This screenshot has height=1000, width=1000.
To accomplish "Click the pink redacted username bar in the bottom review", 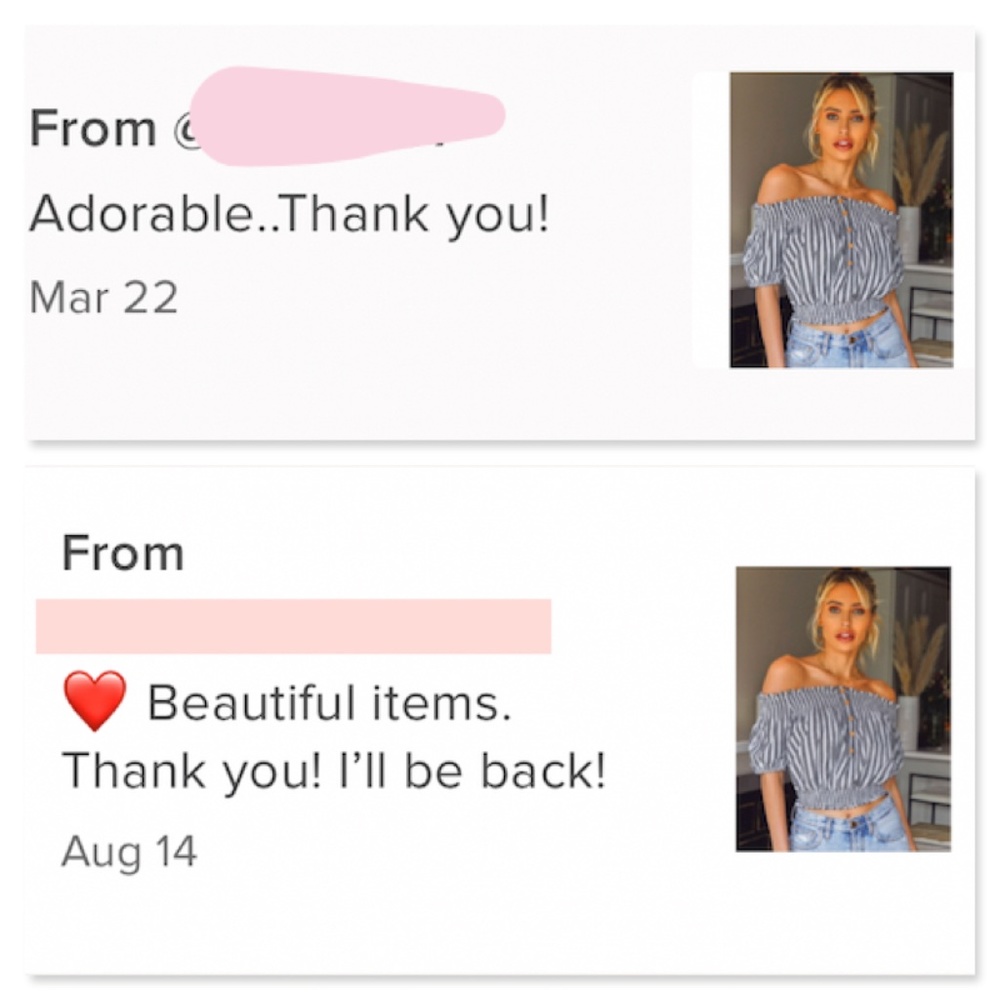I will point(293,626).
